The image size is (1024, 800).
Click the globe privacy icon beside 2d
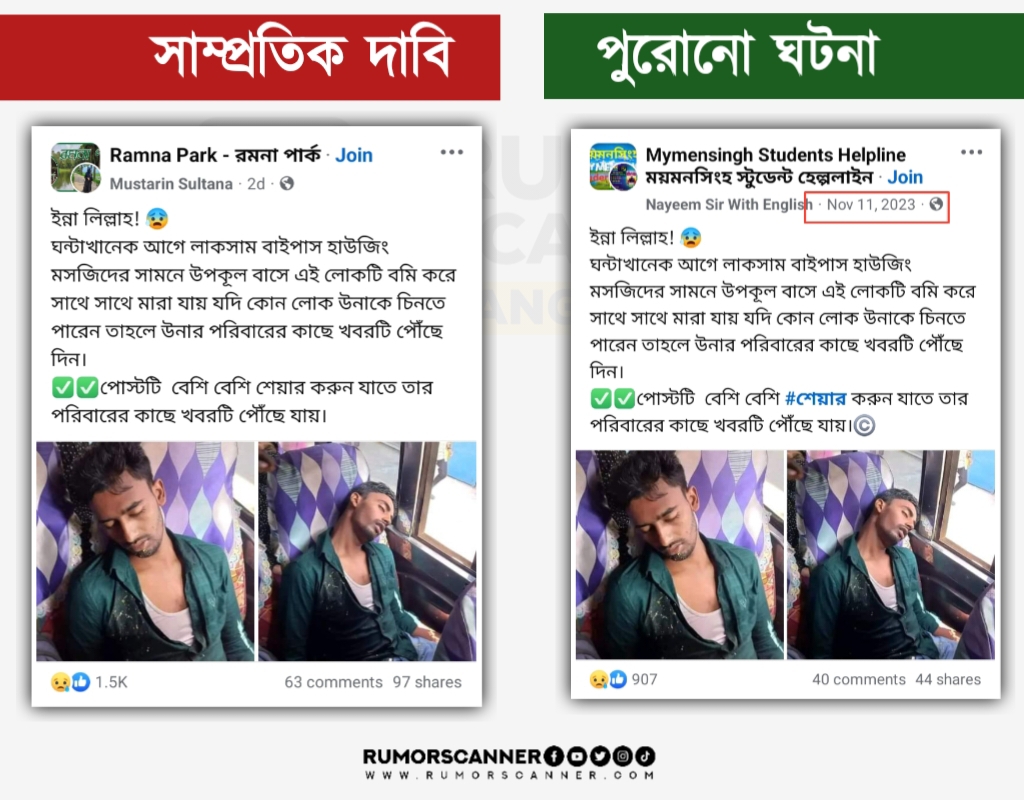pos(287,184)
